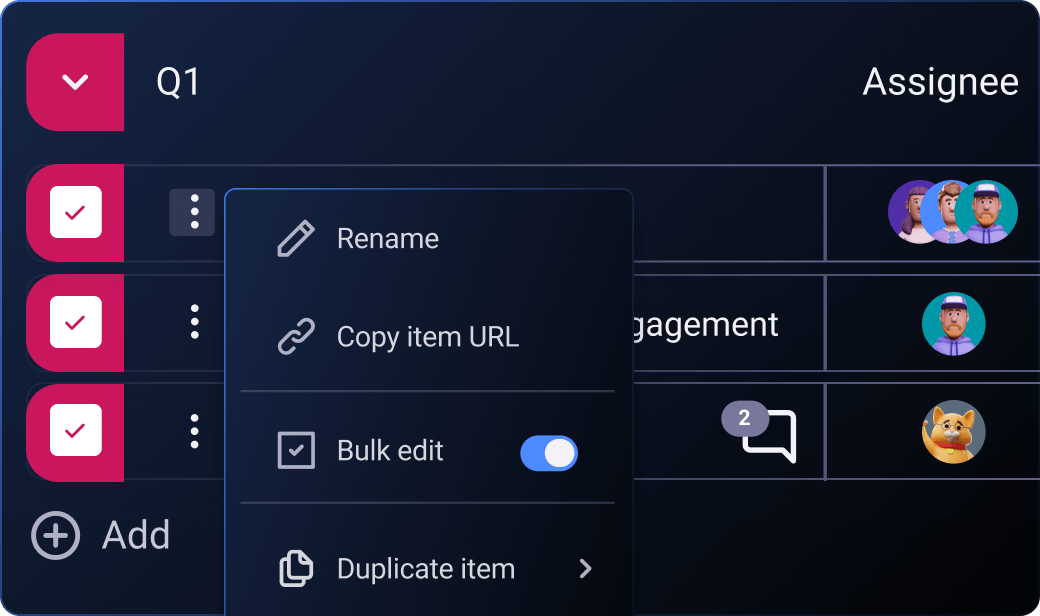Click the checkbox icon left of Bulk edit
The image size is (1040, 616).
(295, 451)
